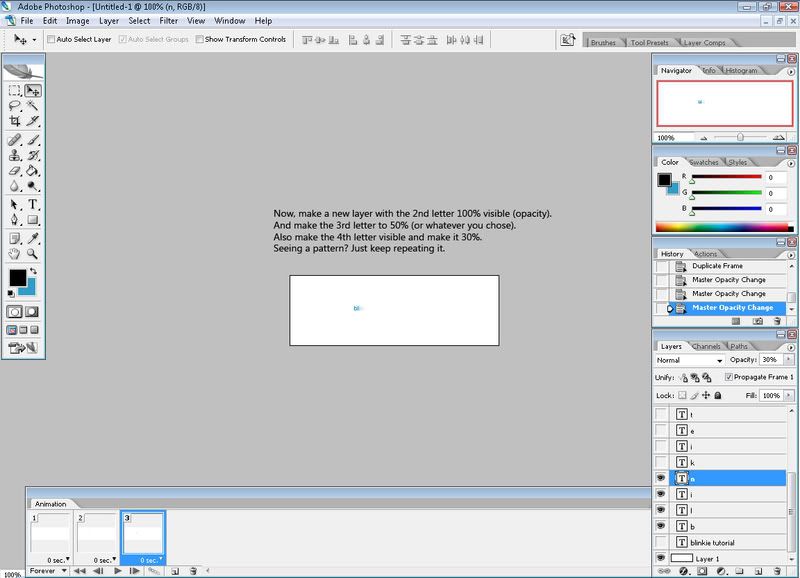Image resolution: width=800 pixels, height=578 pixels.
Task: Switch to Quick Mask mode
Action: (x=32, y=312)
